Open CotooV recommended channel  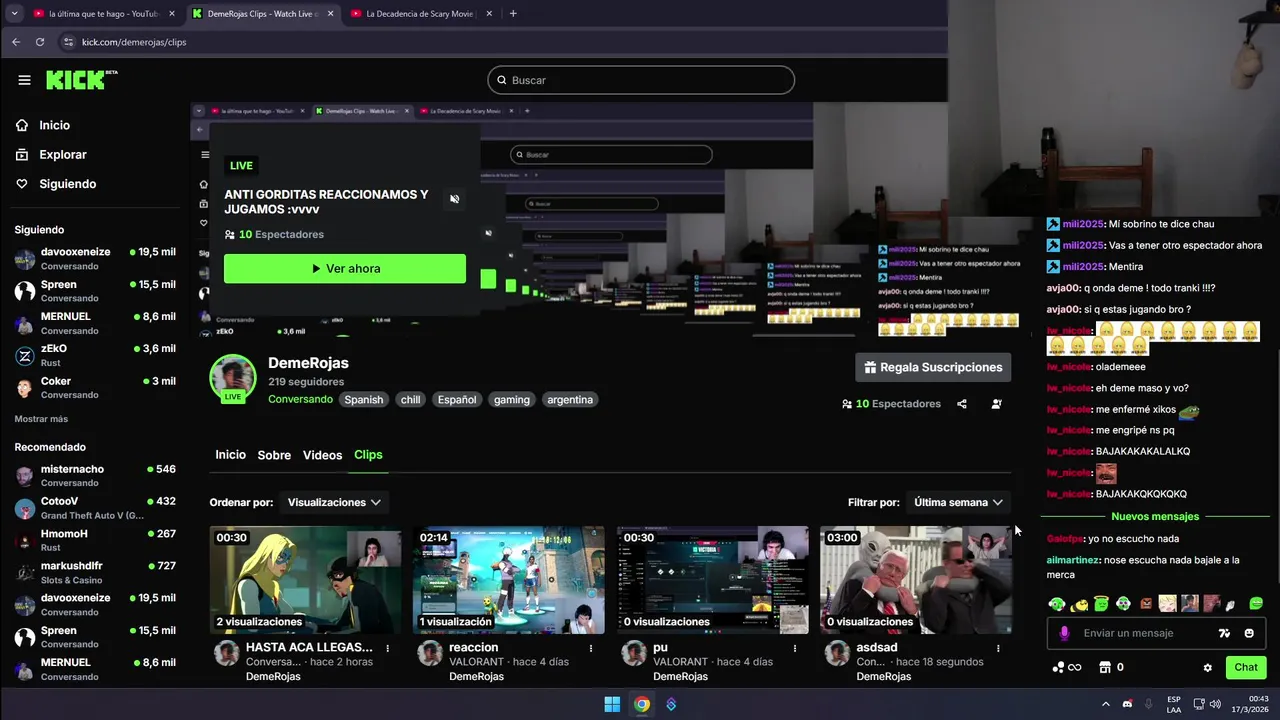click(95, 507)
